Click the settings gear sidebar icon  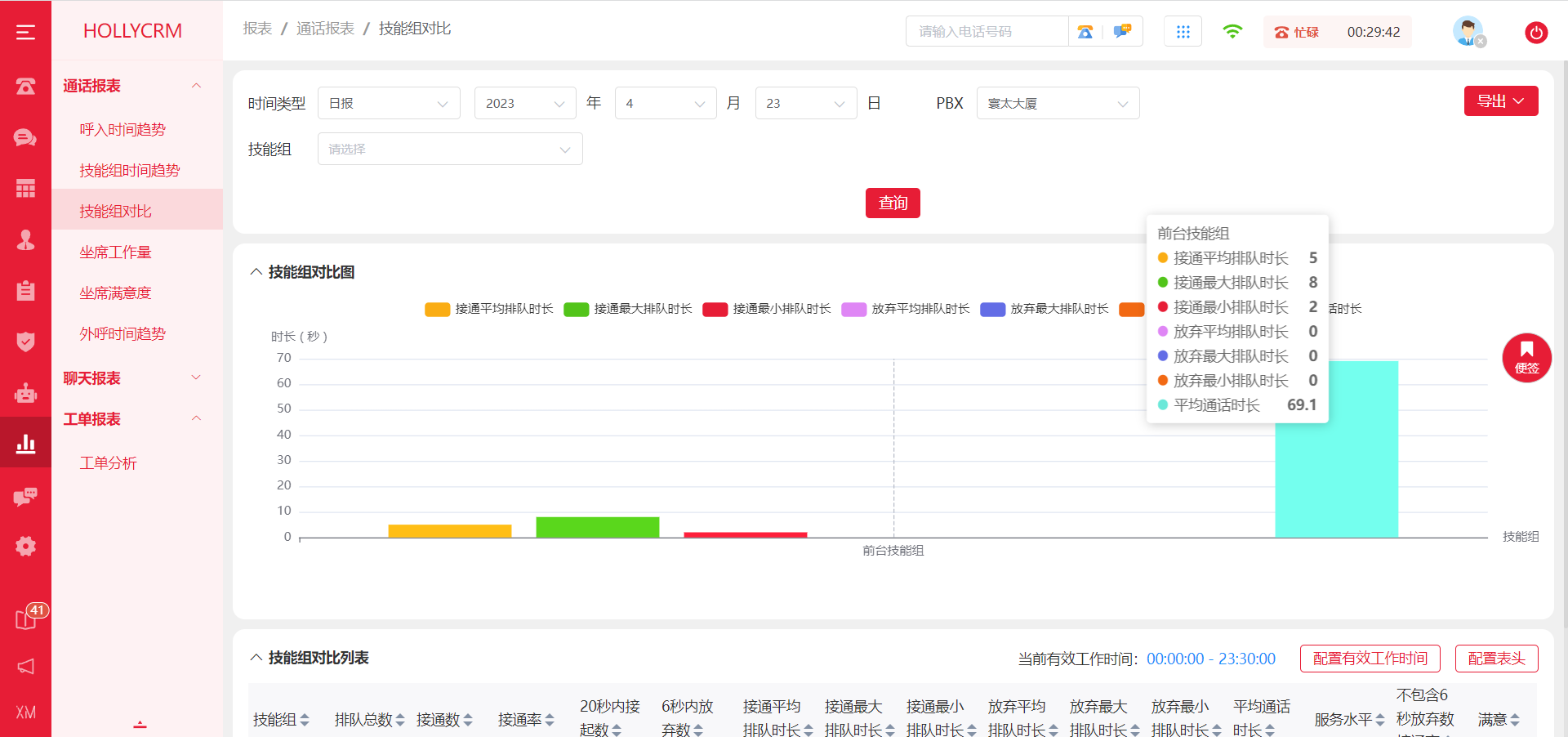pos(25,546)
